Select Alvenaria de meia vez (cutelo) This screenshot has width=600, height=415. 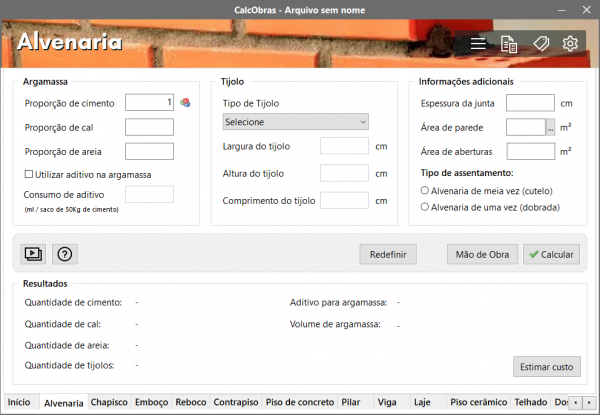[426, 190]
